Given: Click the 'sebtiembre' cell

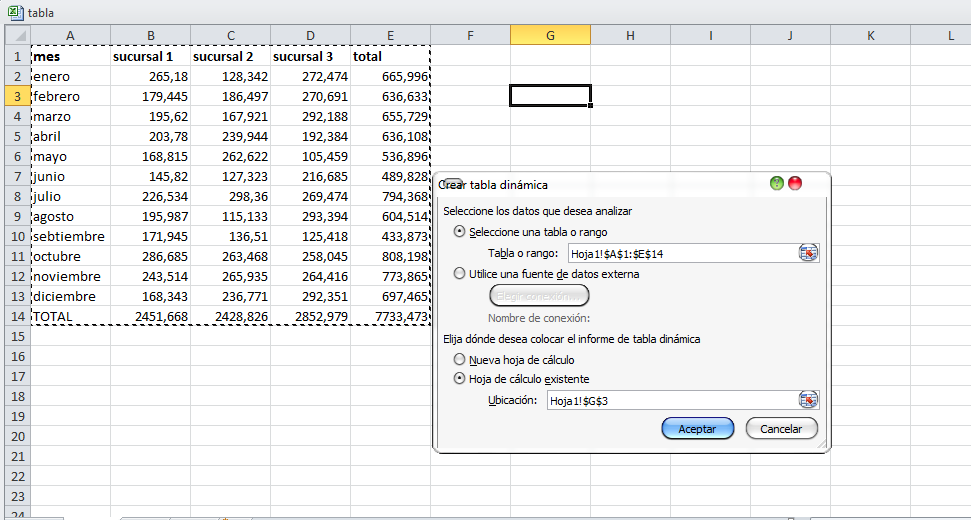Looking at the screenshot, I should point(71,236).
